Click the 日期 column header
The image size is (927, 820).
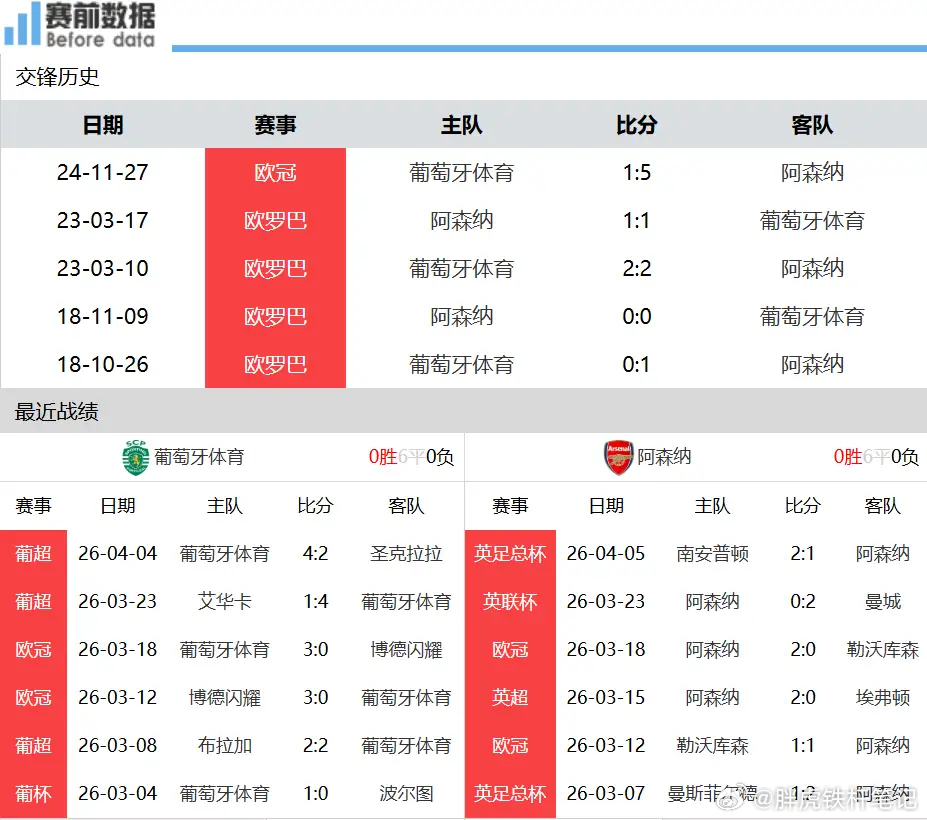(103, 124)
